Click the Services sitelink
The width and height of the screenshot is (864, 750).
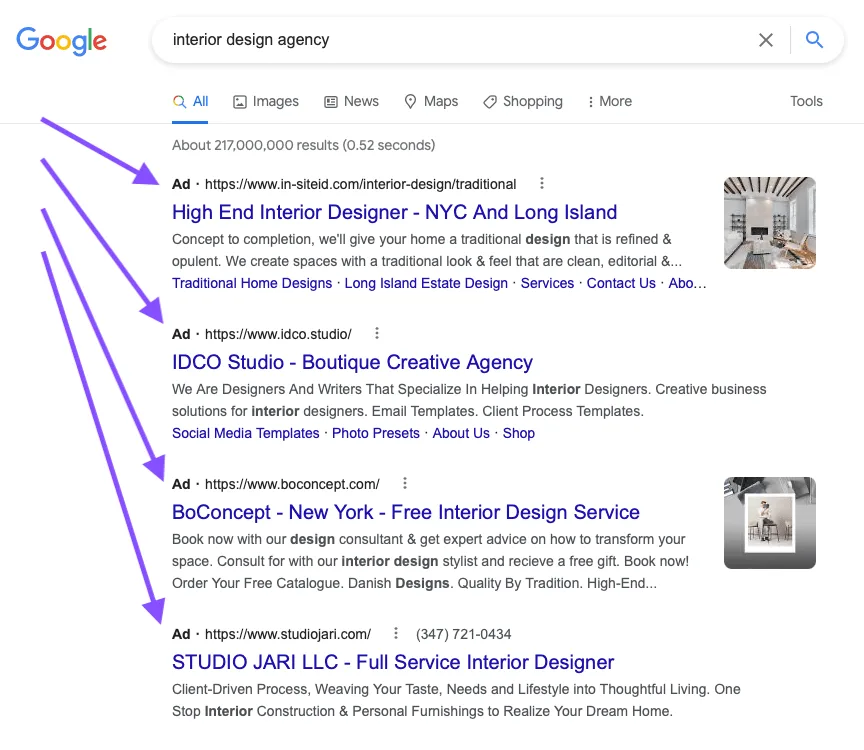[547, 283]
